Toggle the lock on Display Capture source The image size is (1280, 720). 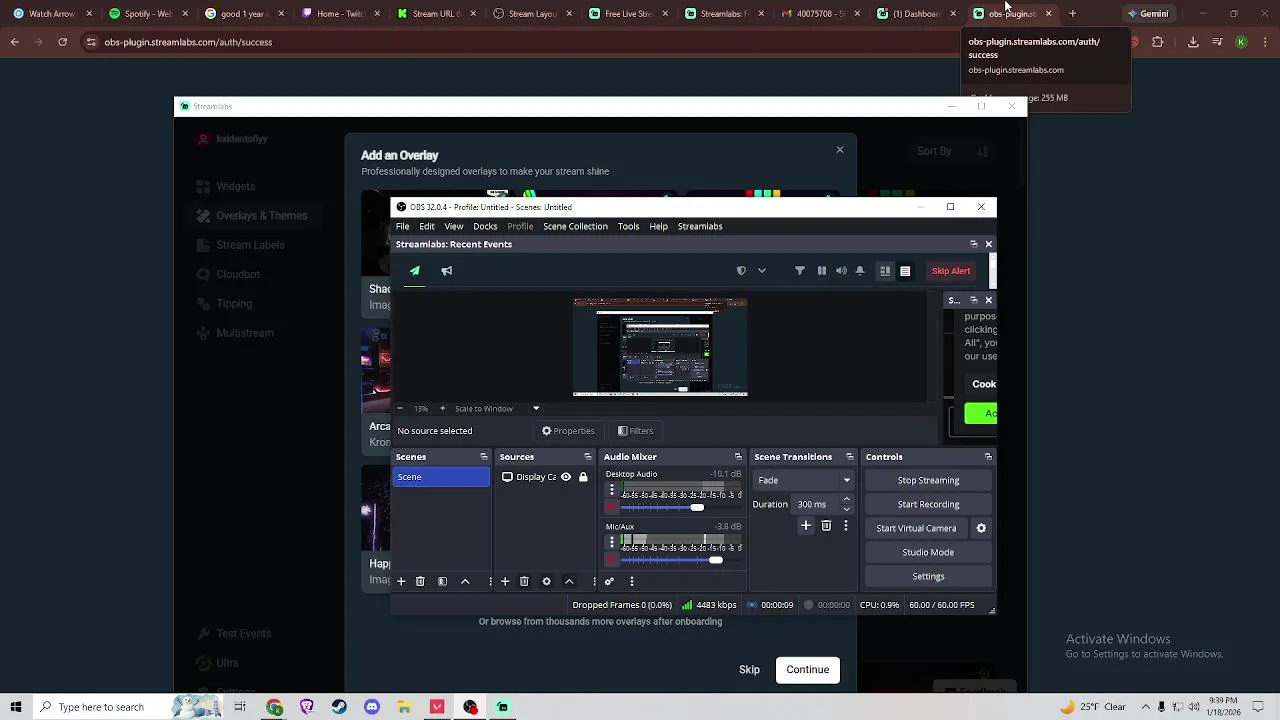[583, 477]
